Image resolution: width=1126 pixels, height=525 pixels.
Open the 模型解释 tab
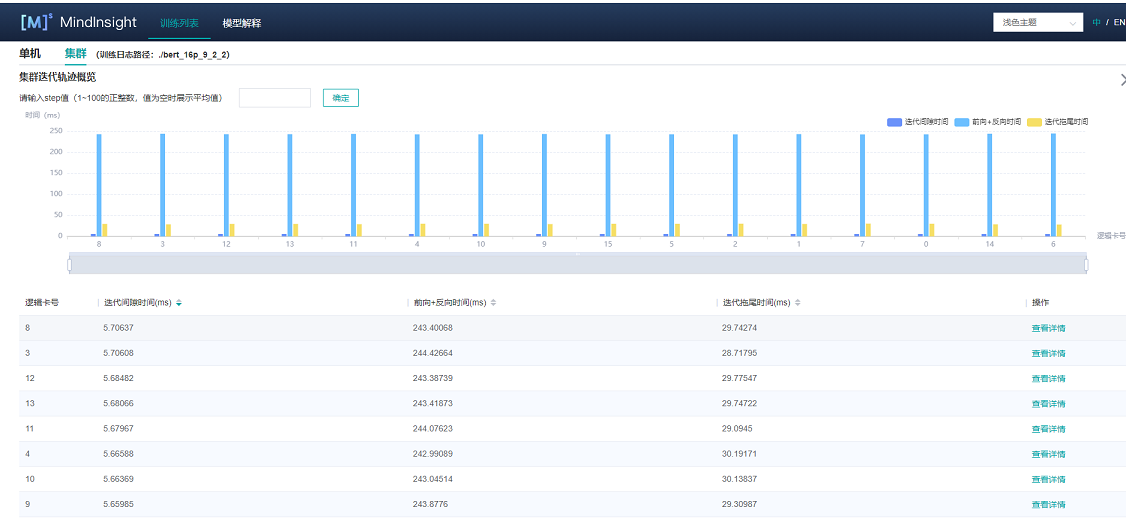[241, 22]
